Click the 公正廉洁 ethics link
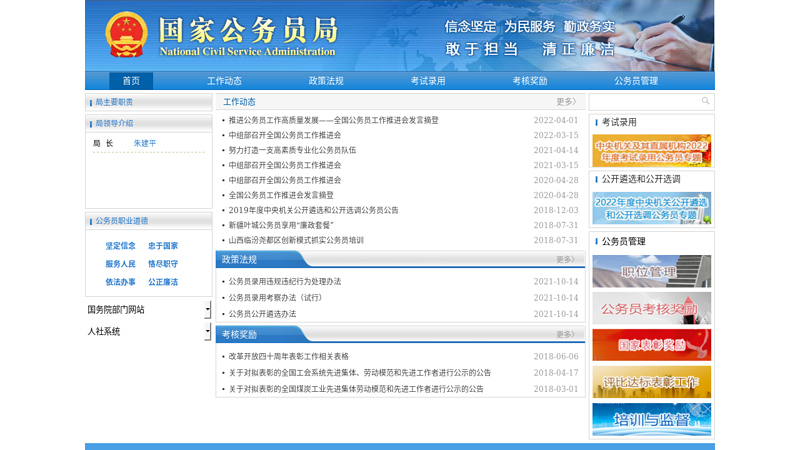 click(x=163, y=282)
